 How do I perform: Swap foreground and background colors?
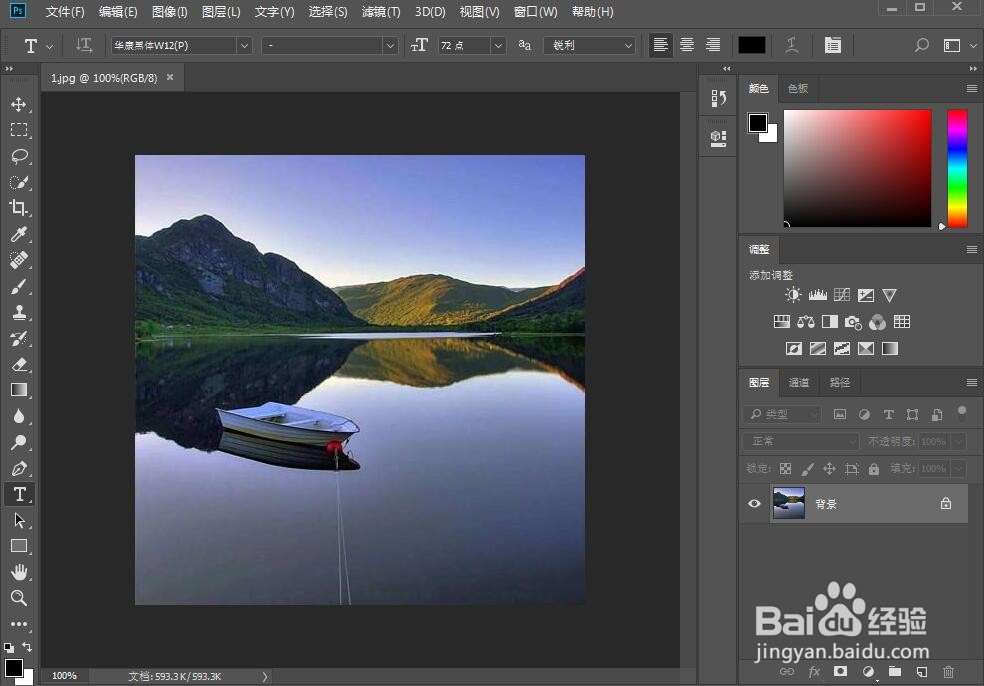(x=27, y=646)
